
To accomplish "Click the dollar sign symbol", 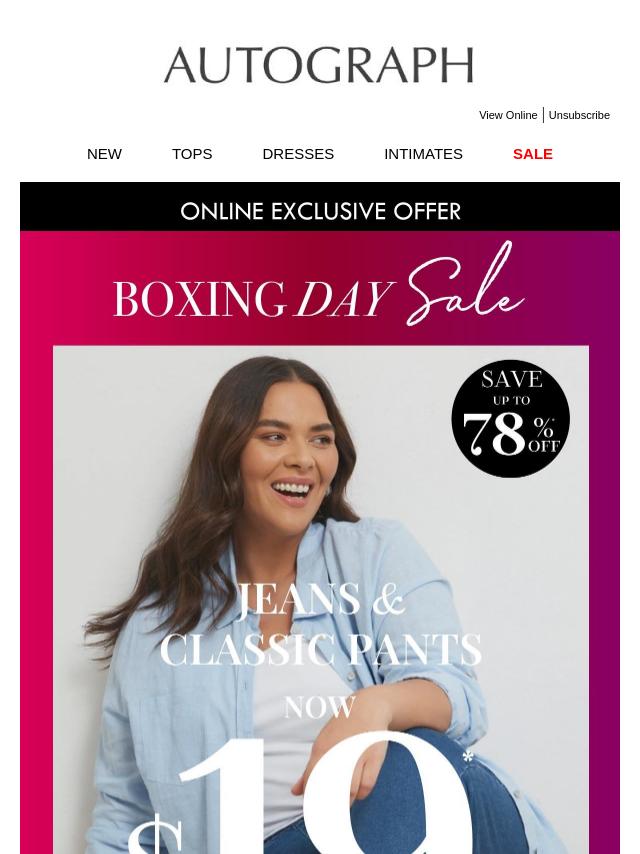I will tap(154, 833).
